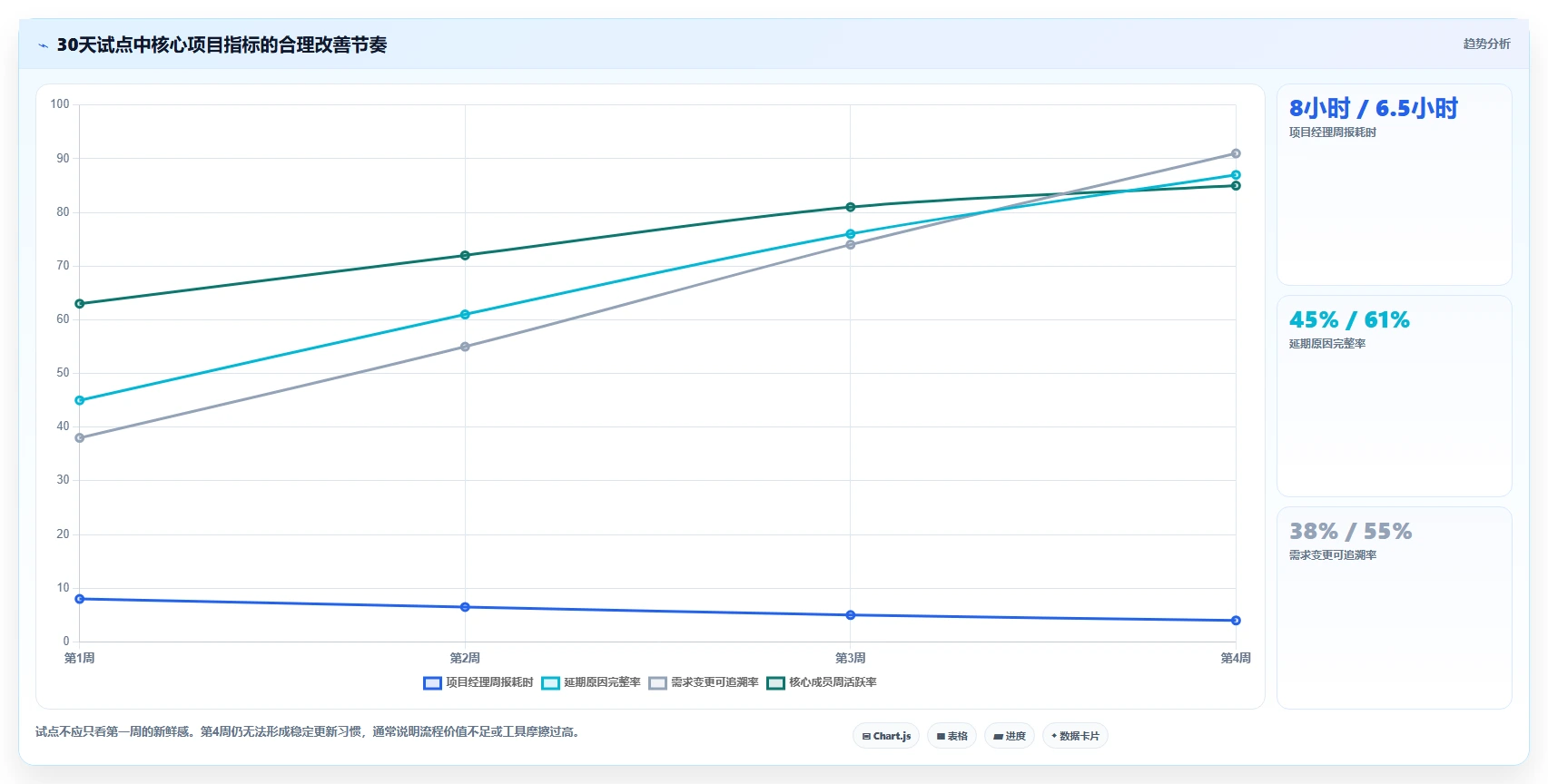The width and height of the screenshot is (1548, 784).
Task: Toggle the 项目经理周报耗时 legend item
Action: (478, 682)
